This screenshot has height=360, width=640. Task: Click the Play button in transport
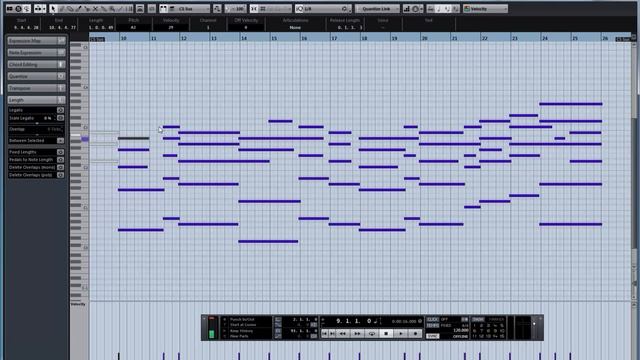pyautogui.click(x=401, y=333)
